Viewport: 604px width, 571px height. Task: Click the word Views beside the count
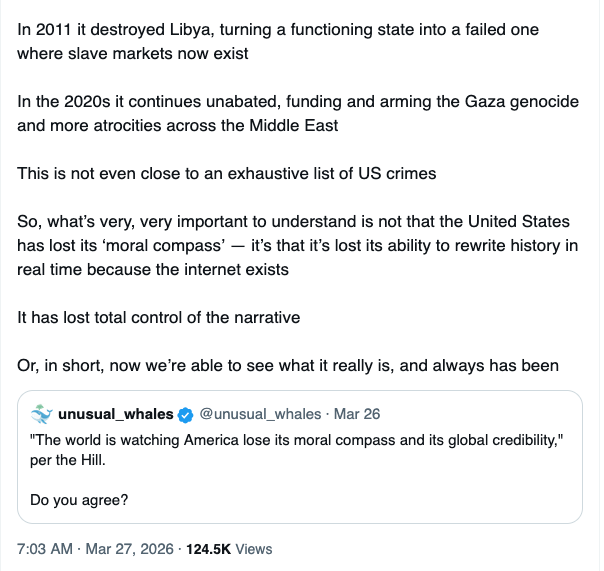251,548
